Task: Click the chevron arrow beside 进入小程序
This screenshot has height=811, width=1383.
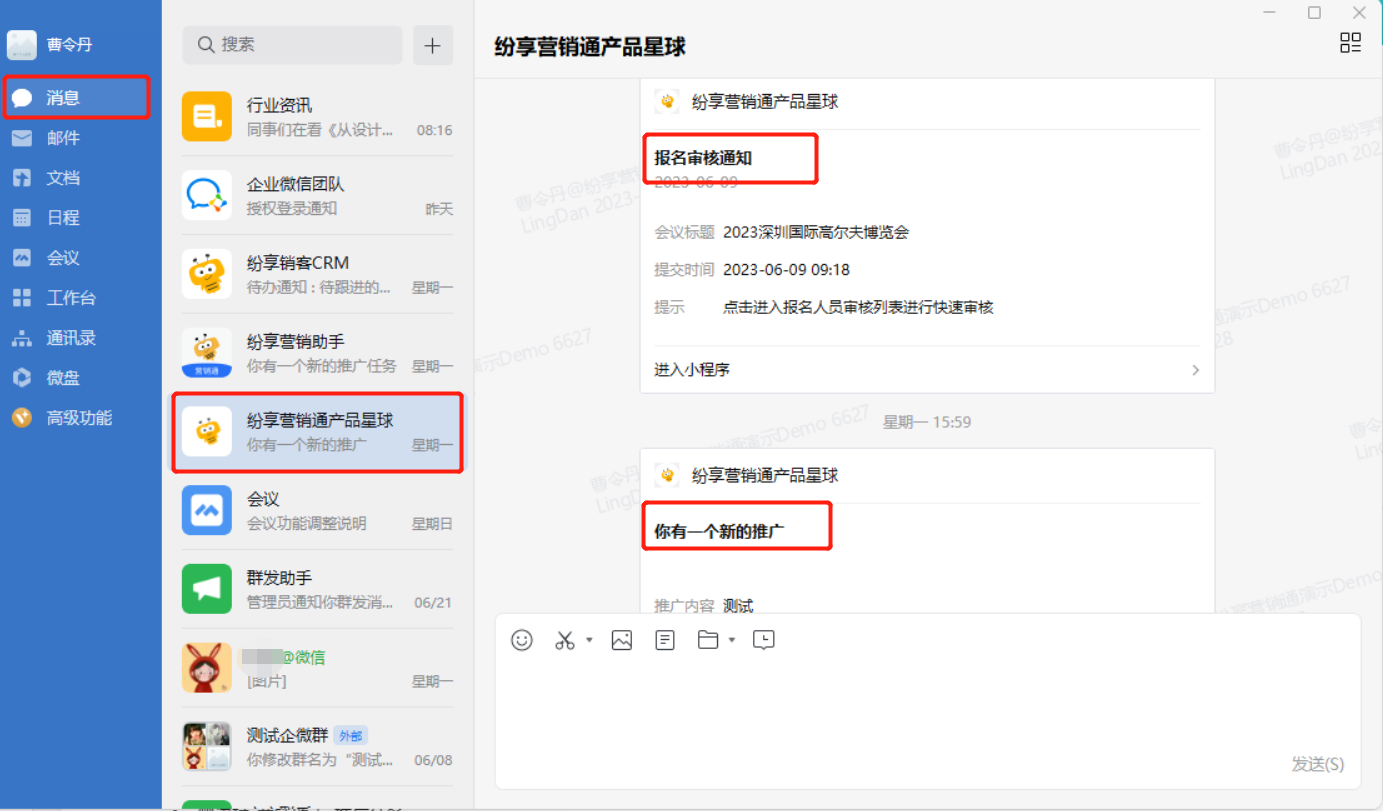Action: (x=1195, y=370)
